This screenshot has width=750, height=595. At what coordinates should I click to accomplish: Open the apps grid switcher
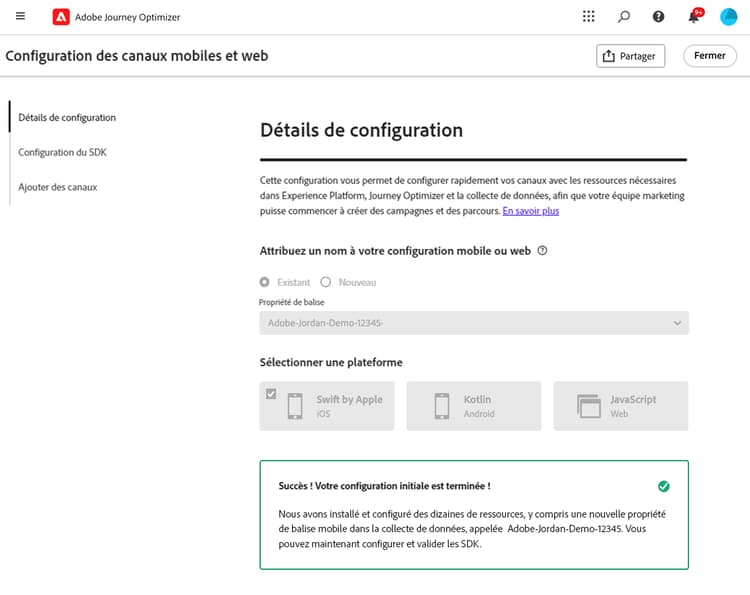[x=589, y=17]
